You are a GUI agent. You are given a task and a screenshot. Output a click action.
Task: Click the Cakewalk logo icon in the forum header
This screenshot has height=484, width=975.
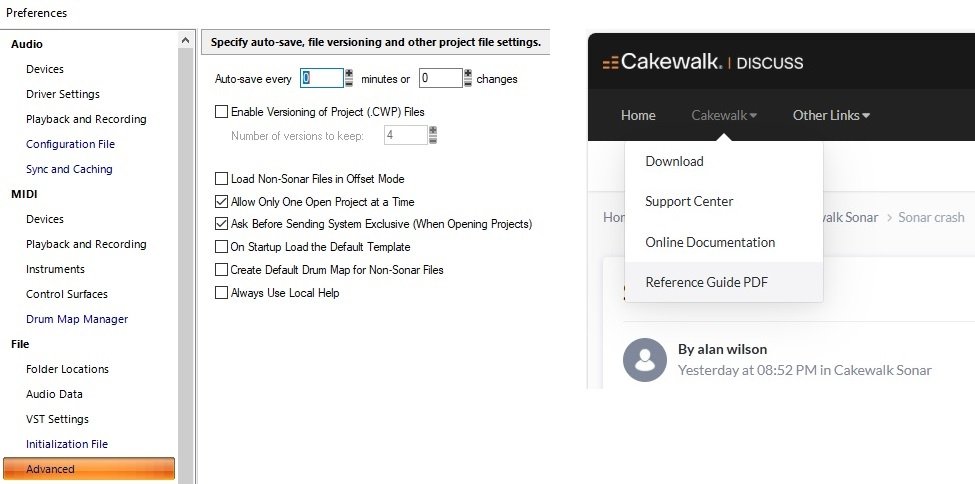(610, 62)
